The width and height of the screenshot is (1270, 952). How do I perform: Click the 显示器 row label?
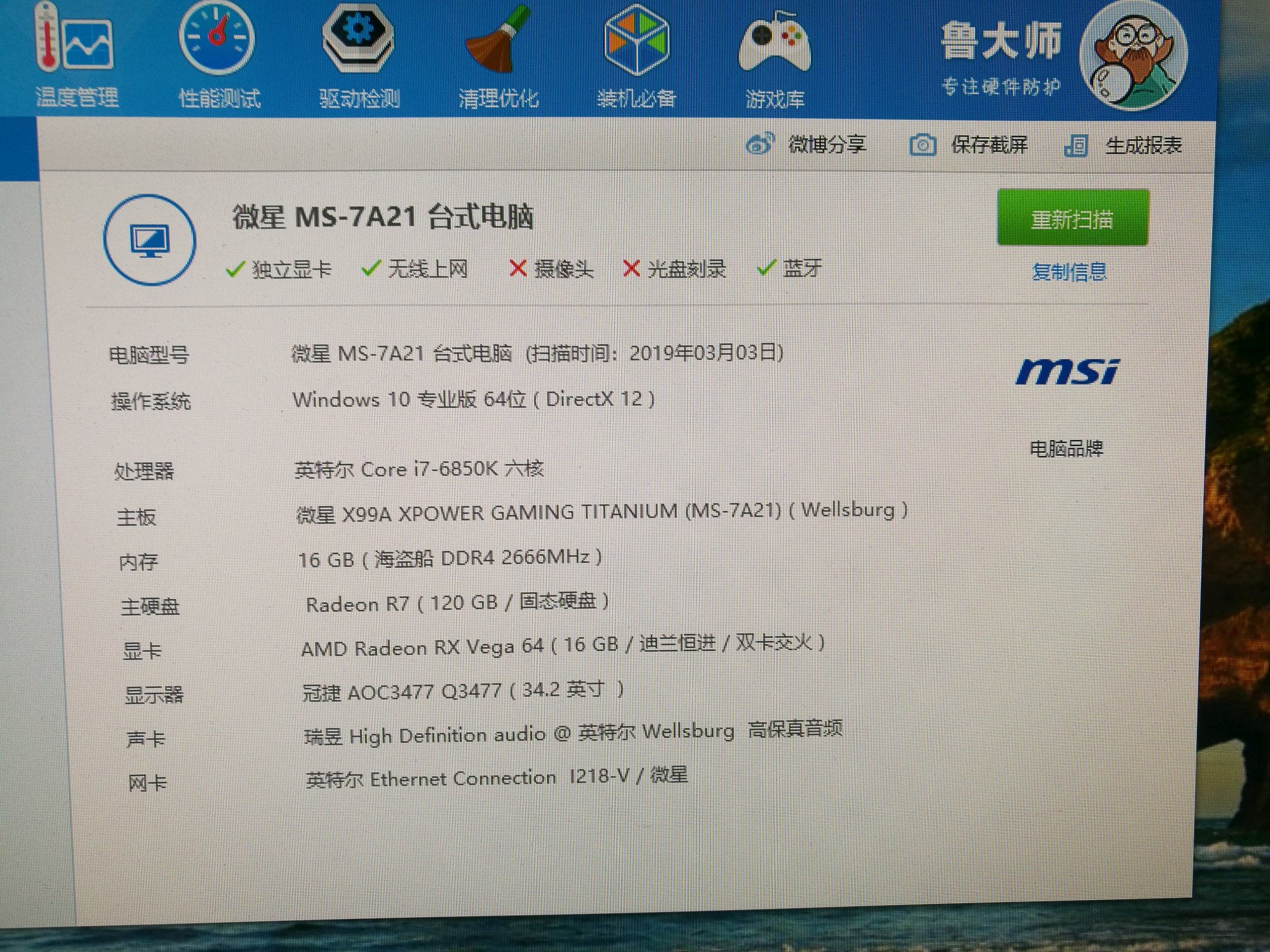(x=154, y=695)
